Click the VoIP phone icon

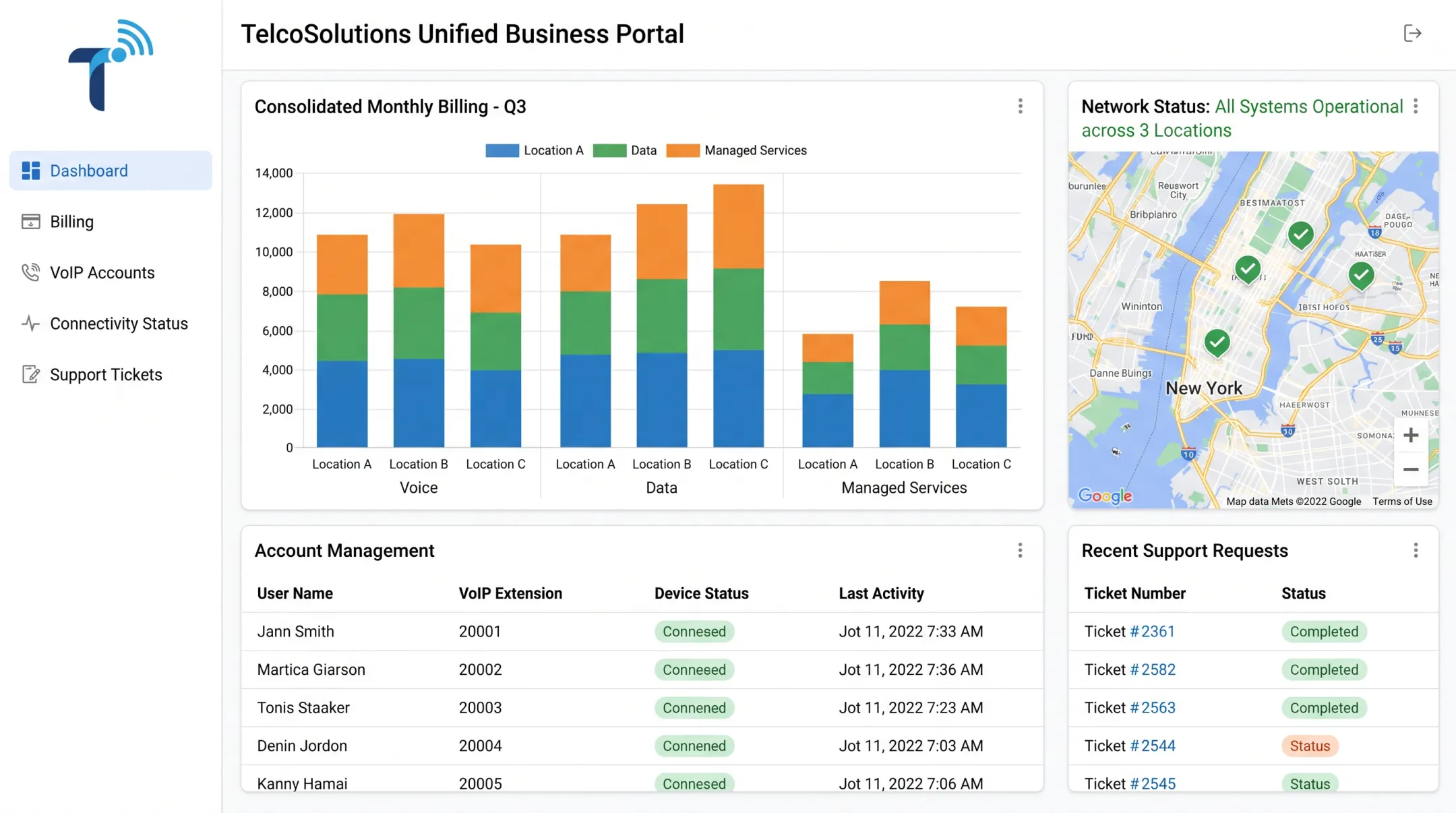click(31, 272)
